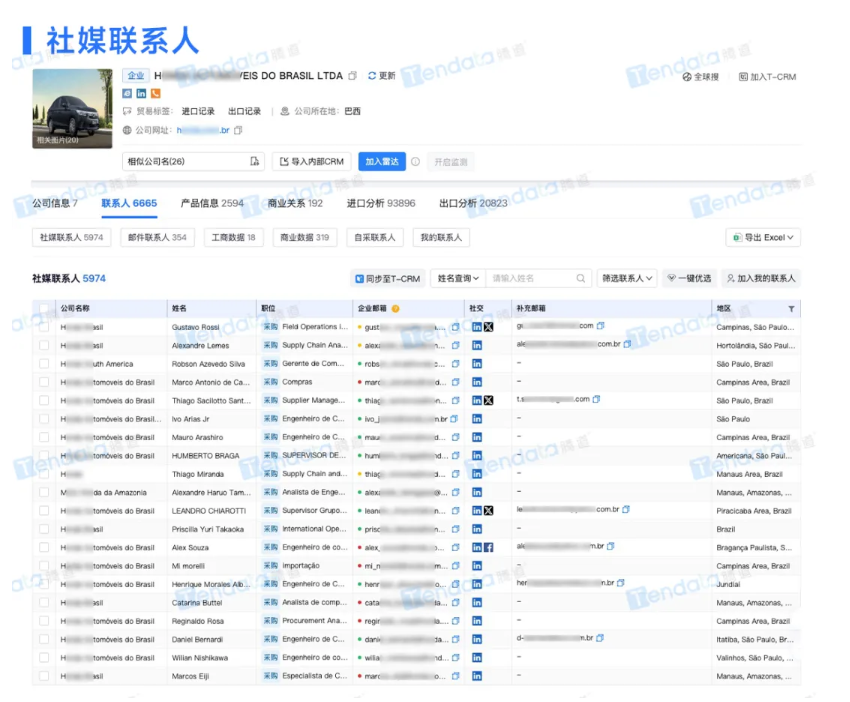850x702 pixels.
Task: Open the 导出 Excel dropdown
Action: click(x=763, y=237)
